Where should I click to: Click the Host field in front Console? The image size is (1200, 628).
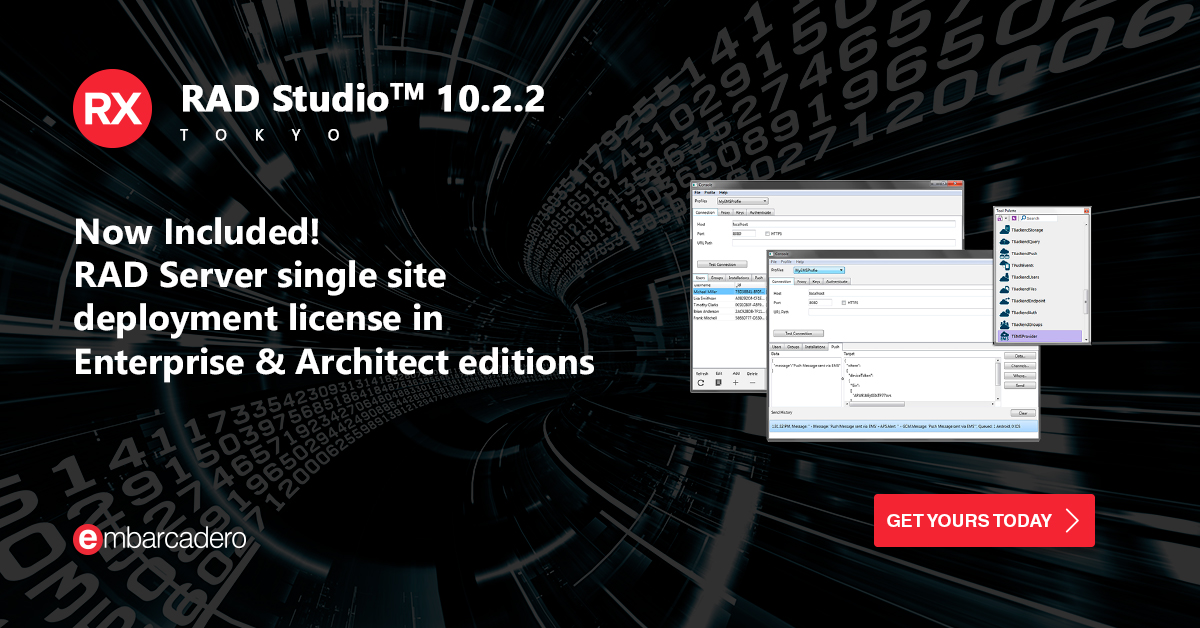[x=900, y=293]
